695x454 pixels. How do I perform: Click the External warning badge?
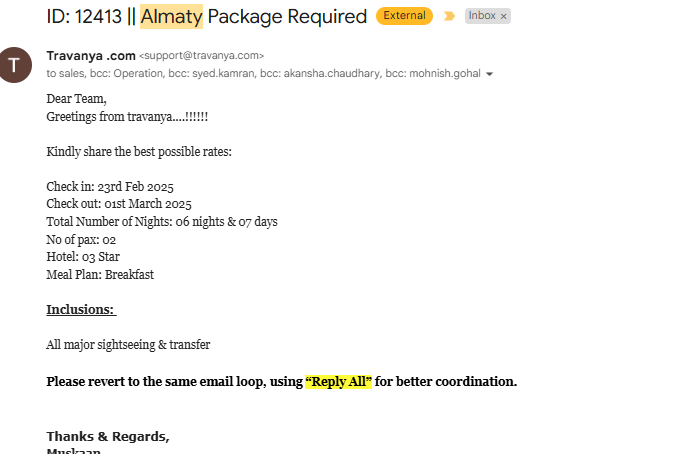[404, 16]
